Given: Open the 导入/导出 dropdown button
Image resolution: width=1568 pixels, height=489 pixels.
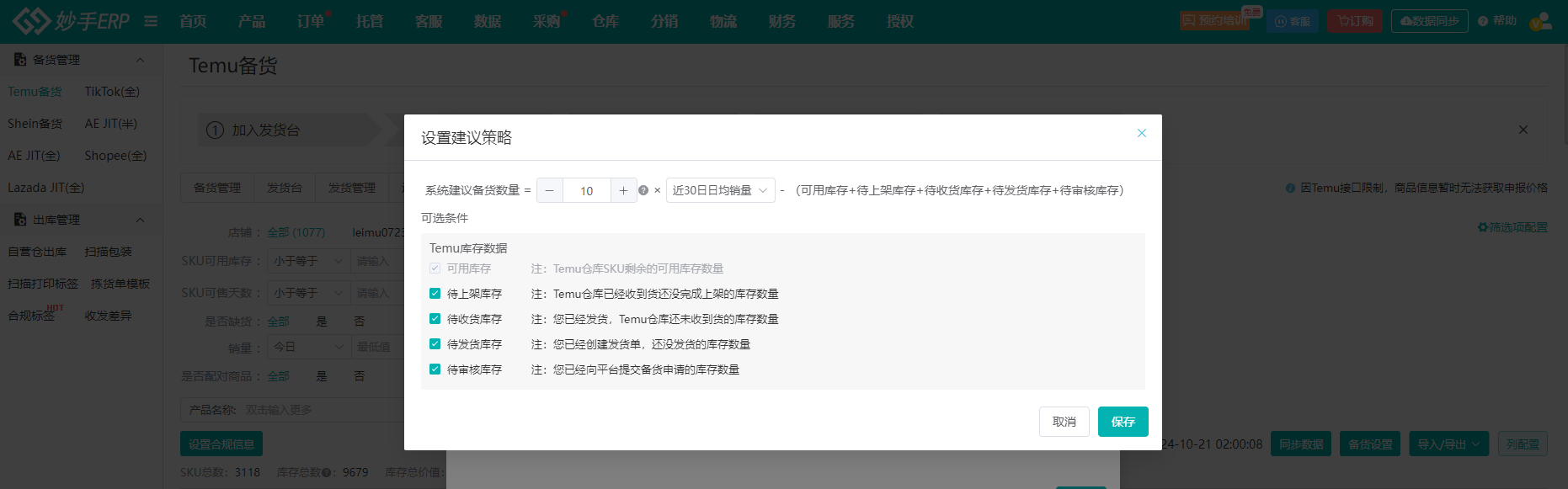Looking at the screenshot, I should pyautogui.click(x=1449, y=444).
